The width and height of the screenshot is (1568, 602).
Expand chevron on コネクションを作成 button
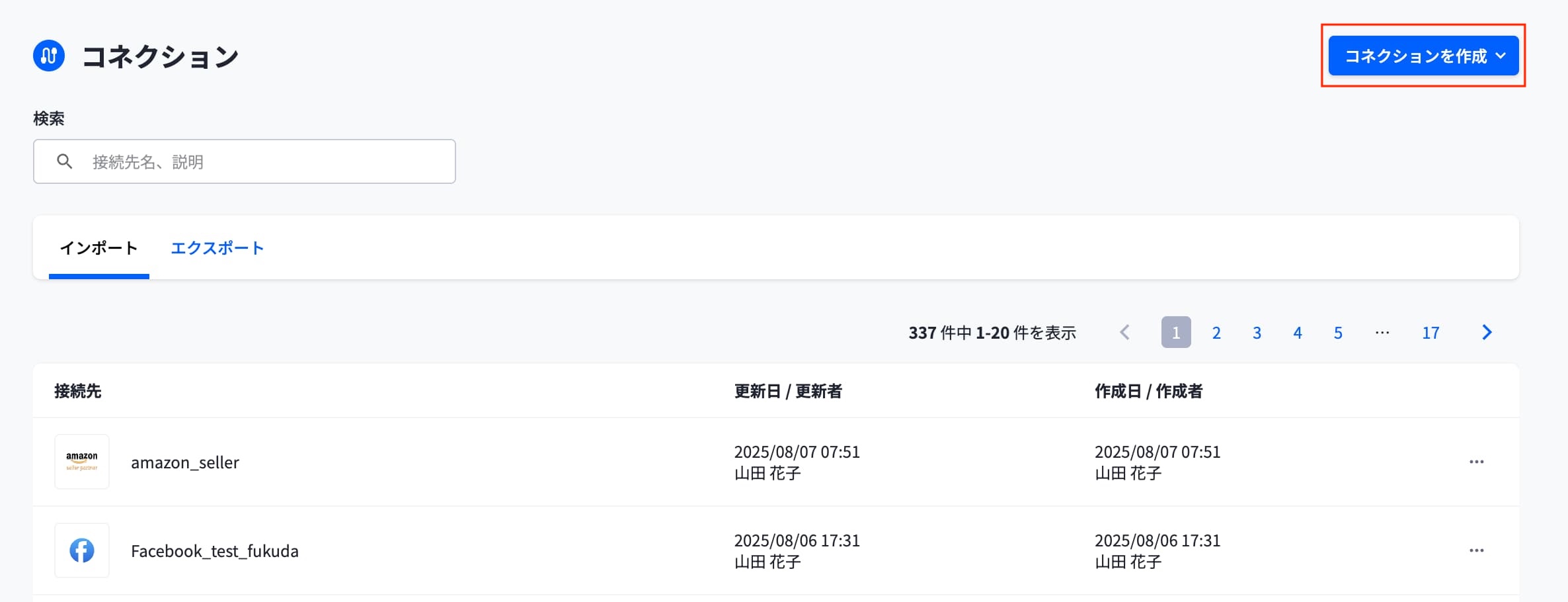1501,56
